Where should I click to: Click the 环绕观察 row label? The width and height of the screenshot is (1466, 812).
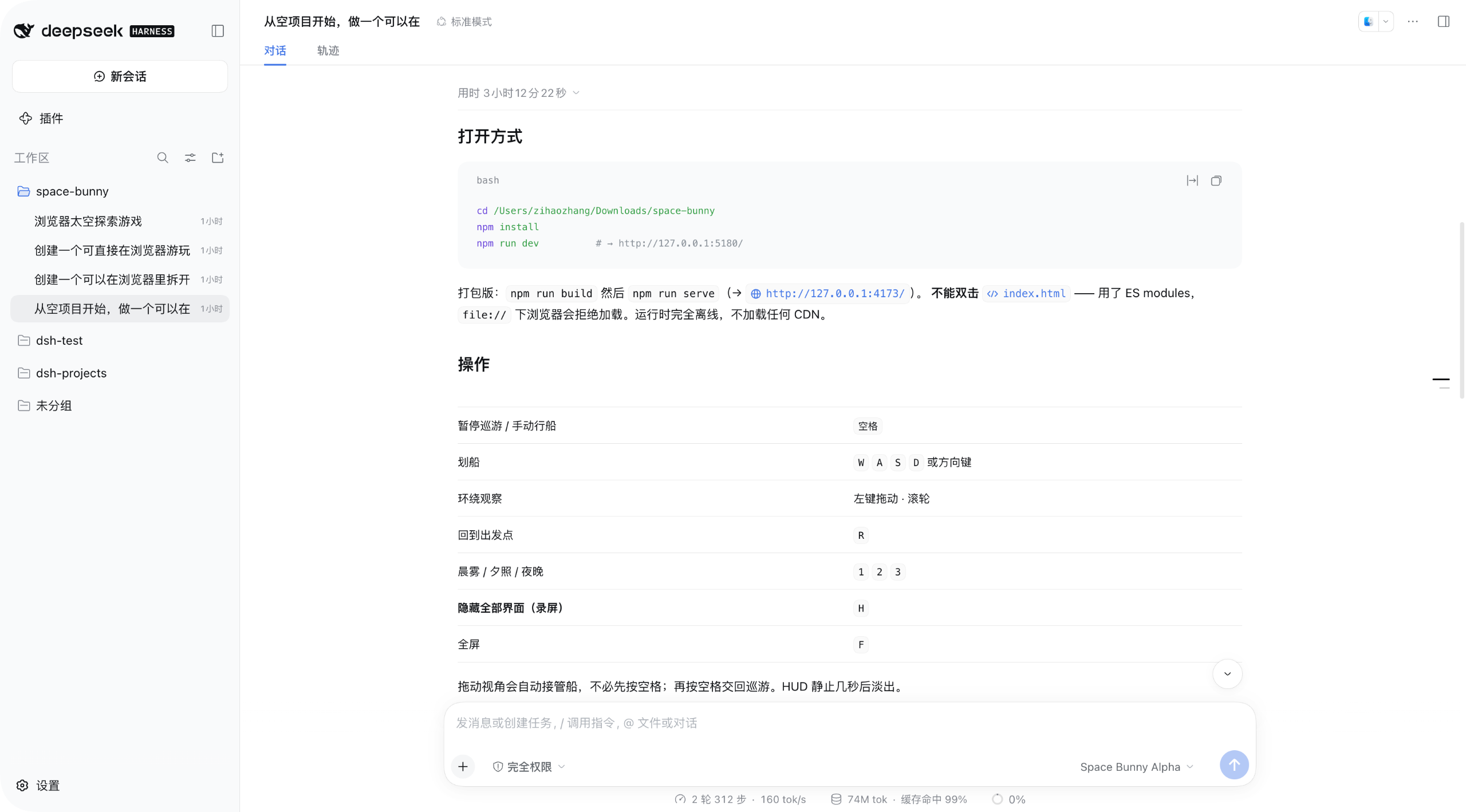click(x=480, y=498)
